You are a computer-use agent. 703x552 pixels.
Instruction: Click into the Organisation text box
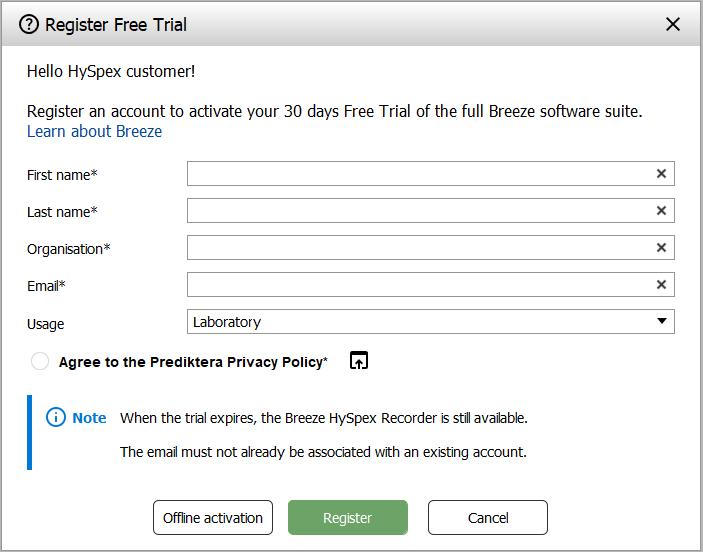tap(420, 248)
